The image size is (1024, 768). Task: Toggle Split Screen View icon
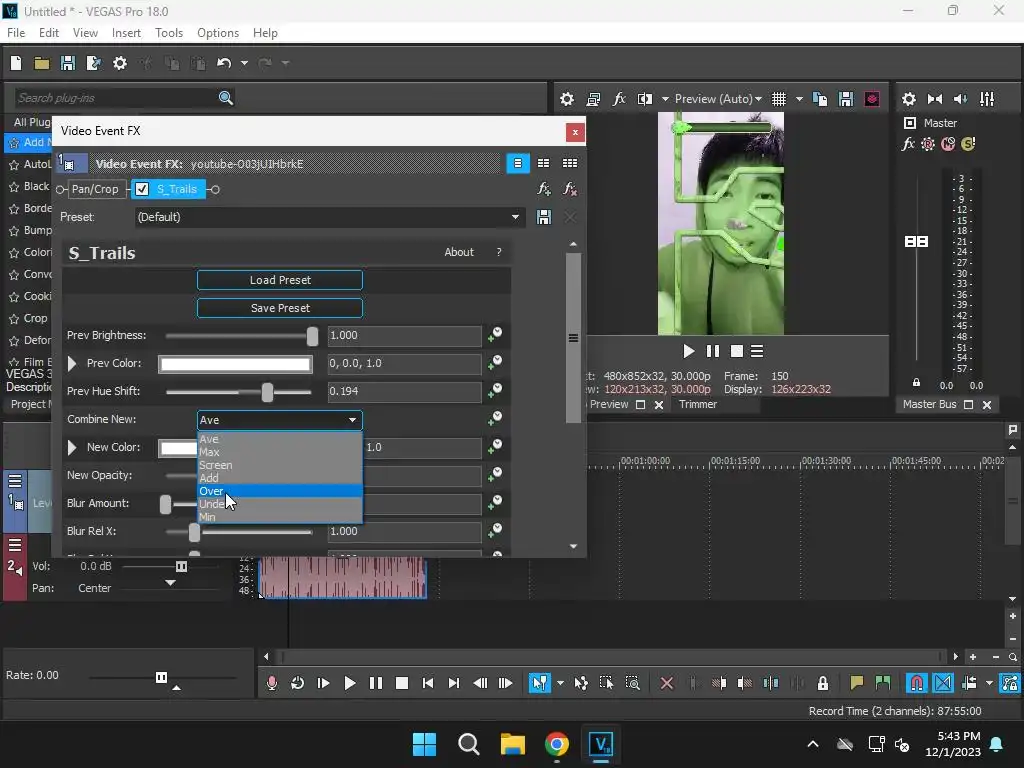click(x=645, y=99)
